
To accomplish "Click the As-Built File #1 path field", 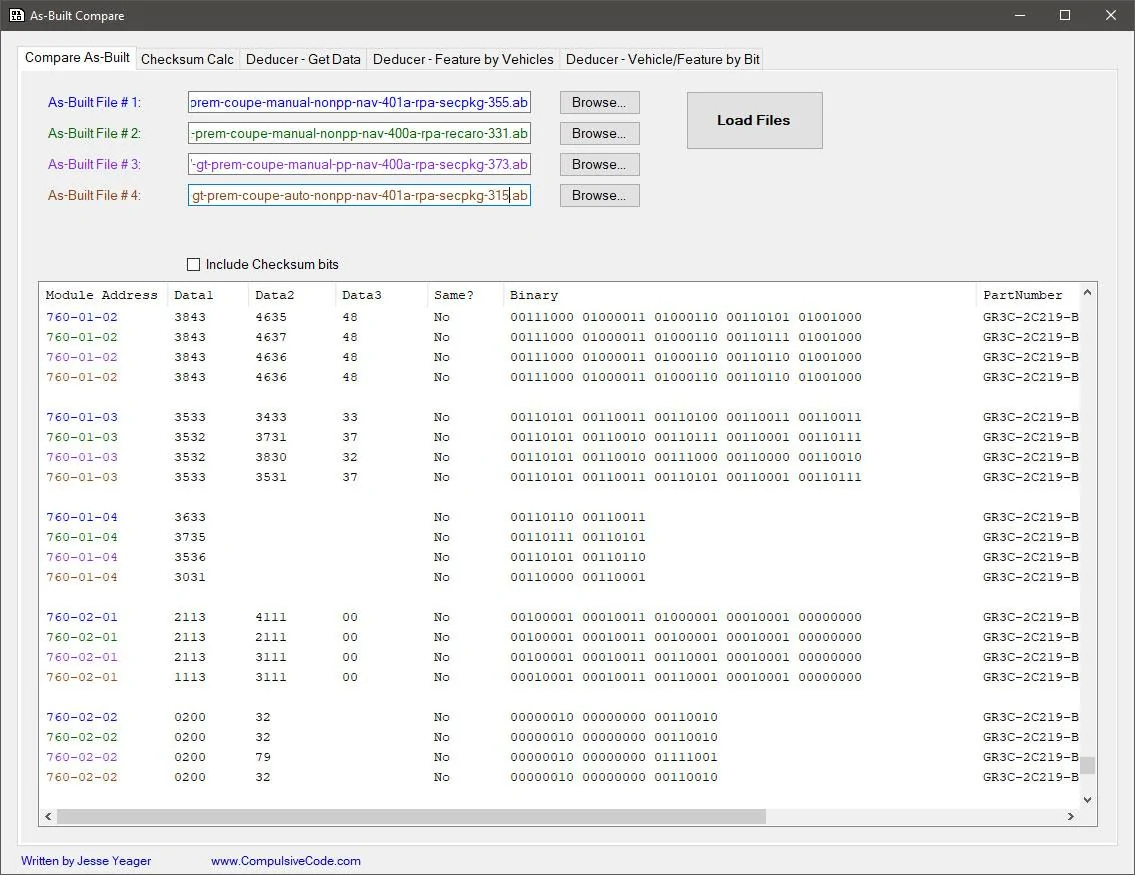I will 359,102.
